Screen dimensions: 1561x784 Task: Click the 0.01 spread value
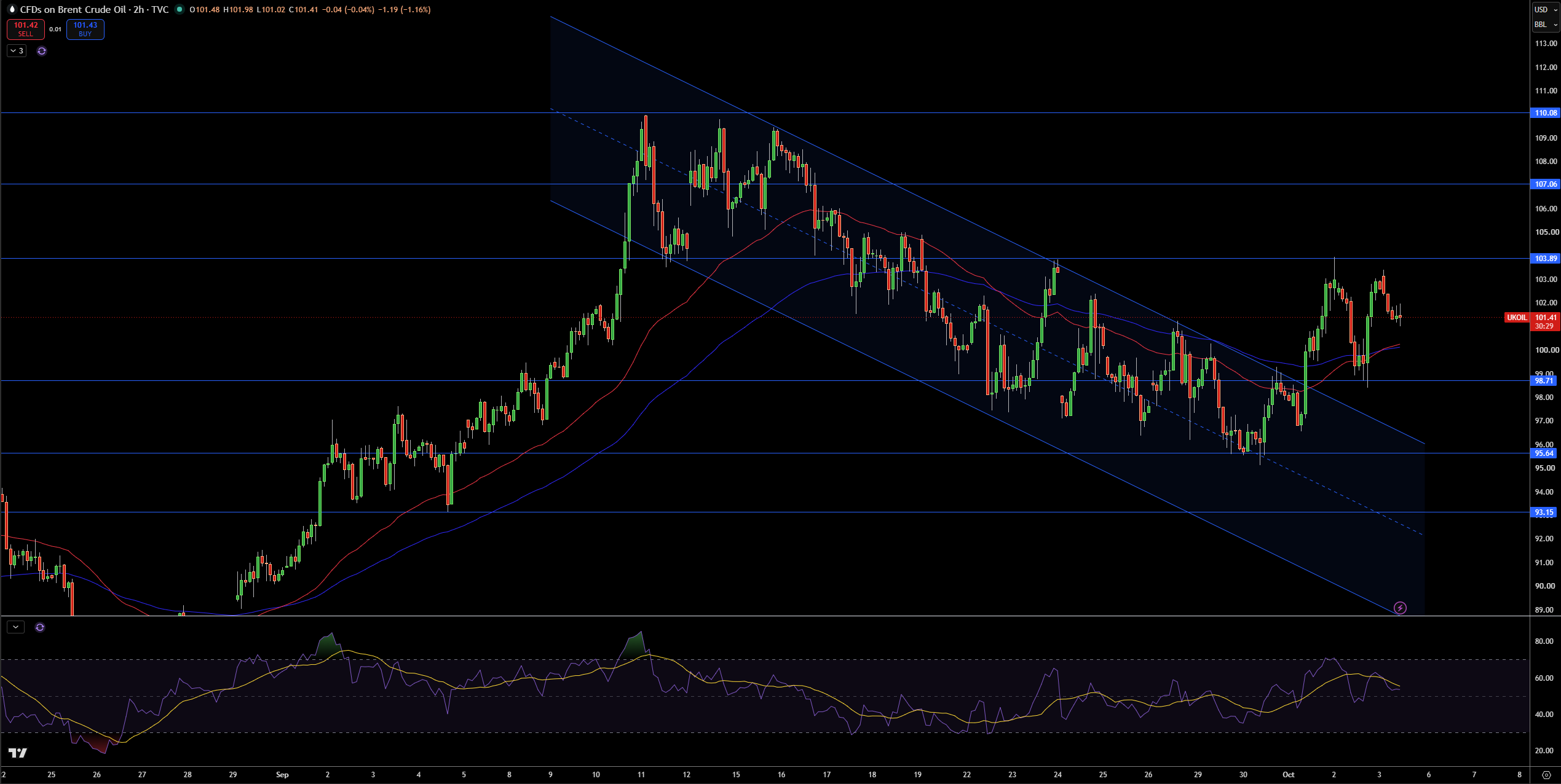(x=55, y=29)
